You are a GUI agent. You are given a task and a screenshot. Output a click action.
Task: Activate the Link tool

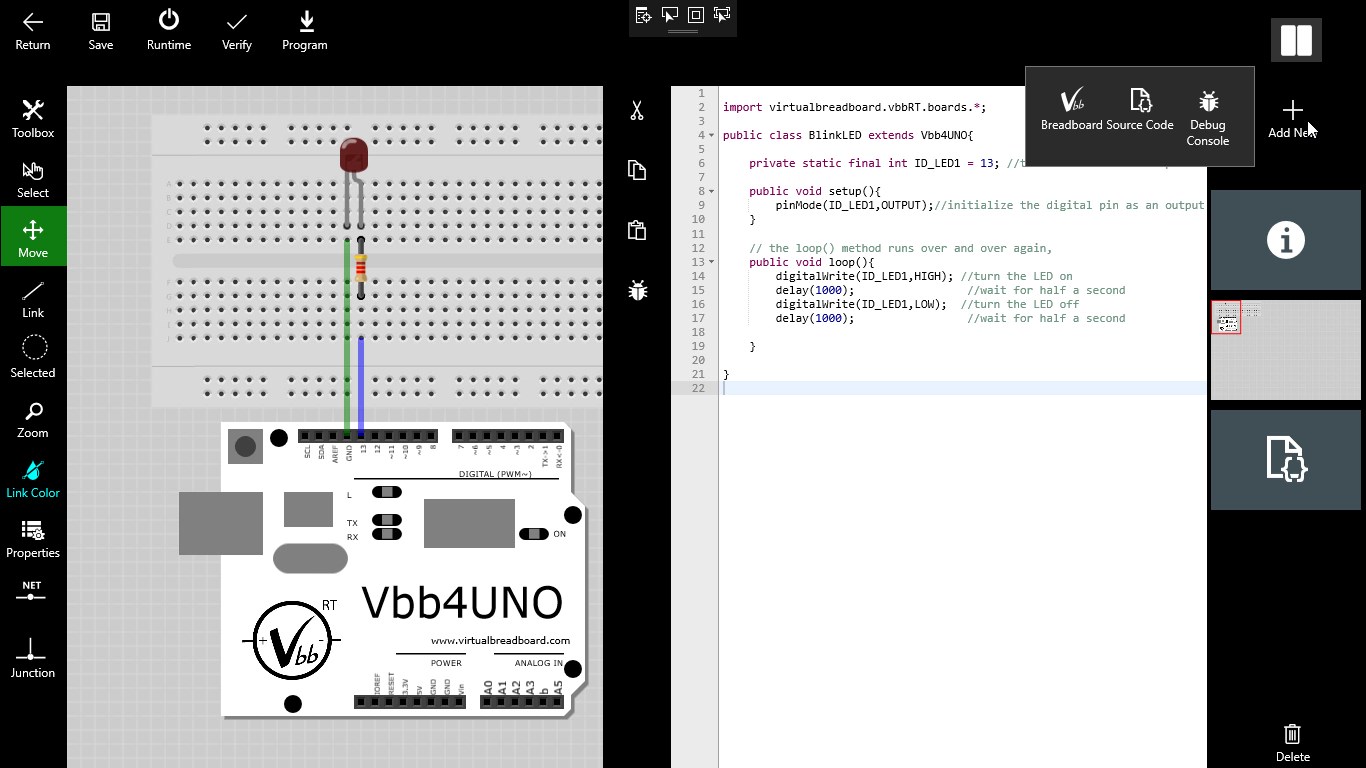(33, 300)
